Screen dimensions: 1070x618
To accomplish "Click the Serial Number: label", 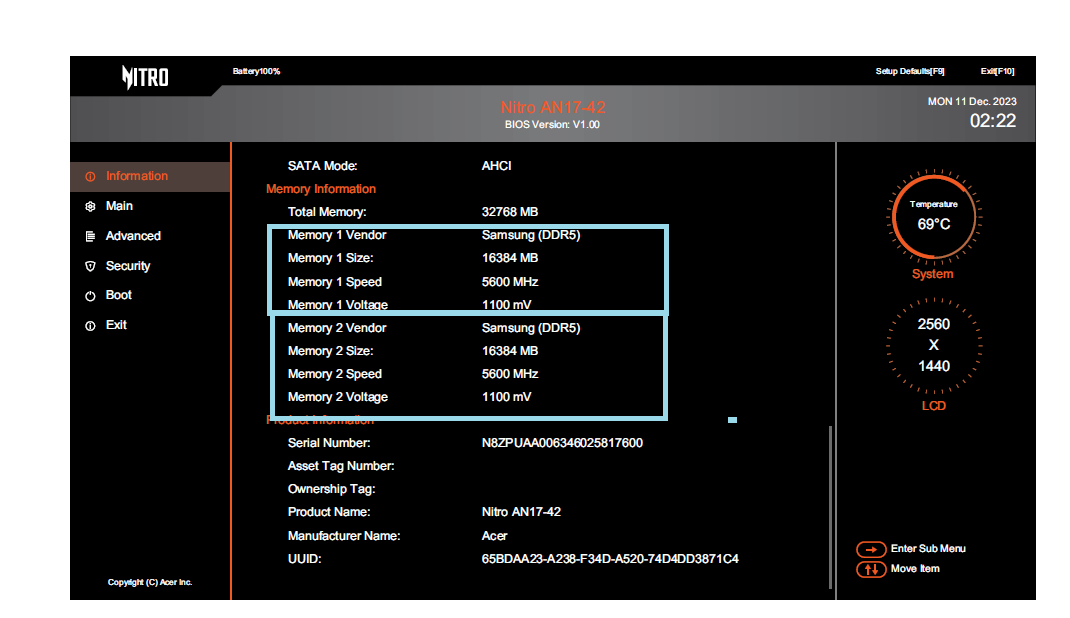I will pyautogui.click(x=329, y=443).
